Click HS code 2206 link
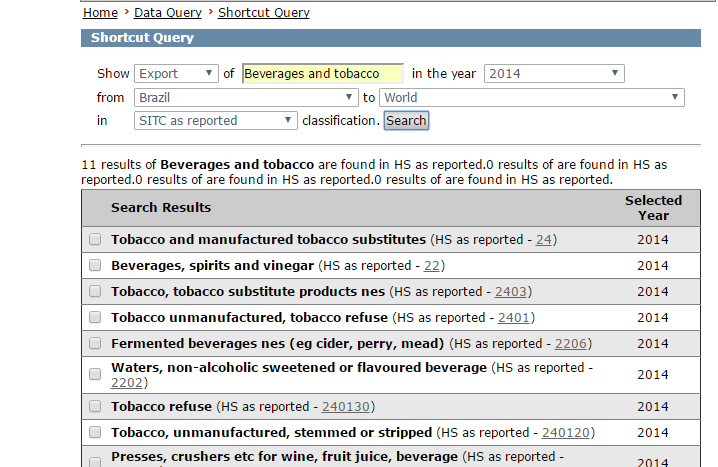The width and height of the screenshot is (718, 467). click(571, 343)
